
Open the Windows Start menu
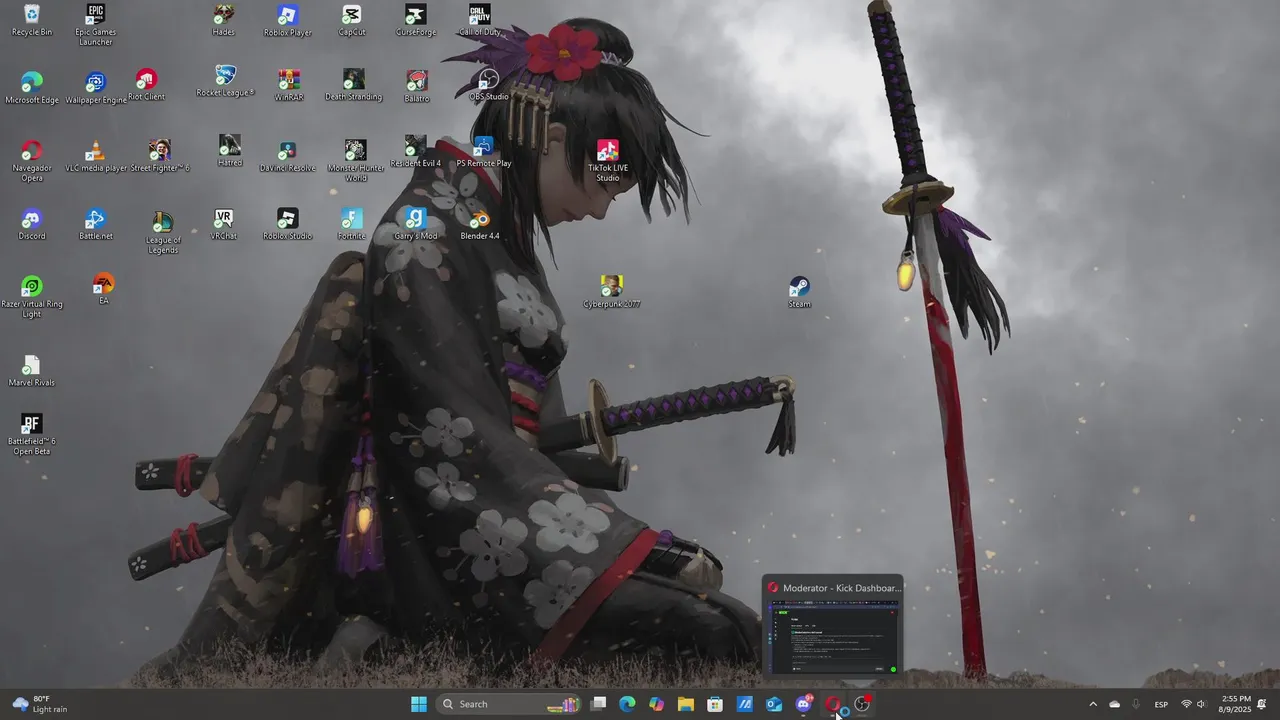[419, 704]
